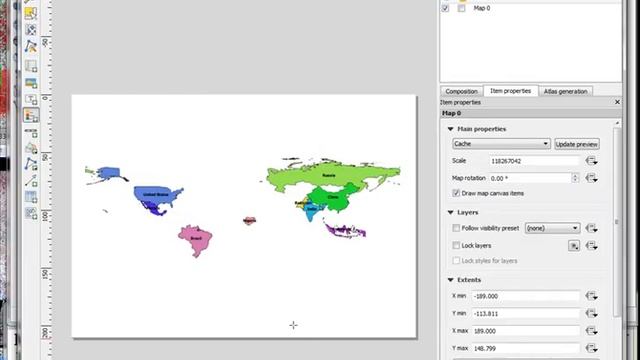640x360 pixels.
Task: Close the Item properties panel
Action: [617, 102]
